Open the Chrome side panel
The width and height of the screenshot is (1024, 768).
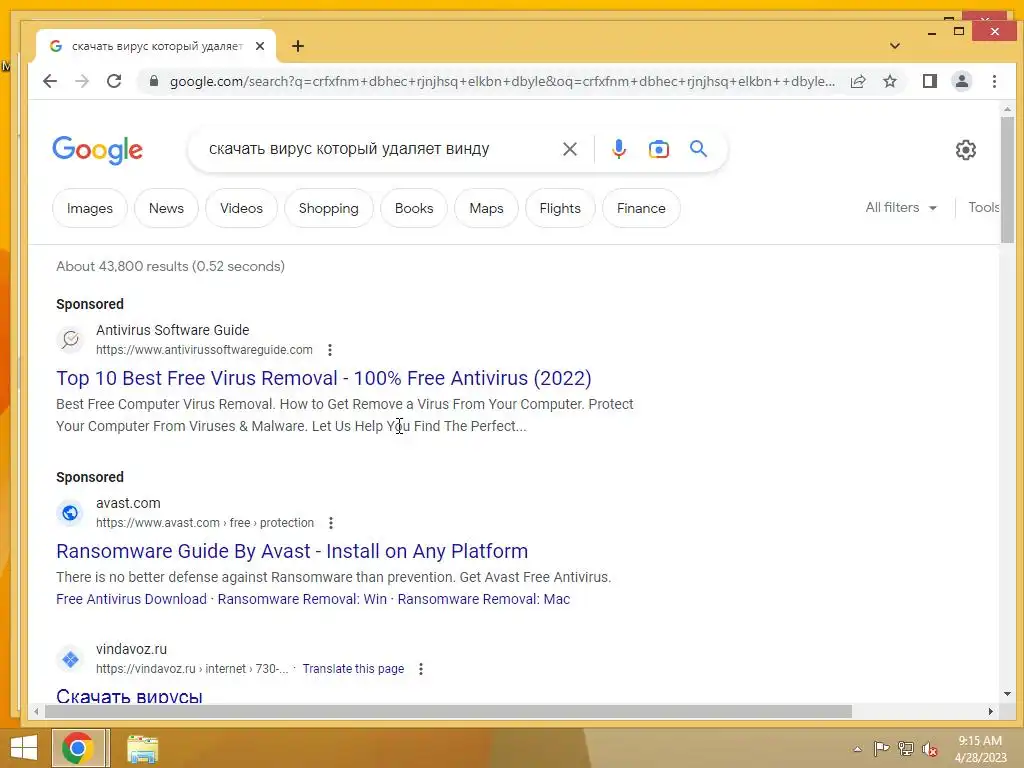(x=930, y=81)
